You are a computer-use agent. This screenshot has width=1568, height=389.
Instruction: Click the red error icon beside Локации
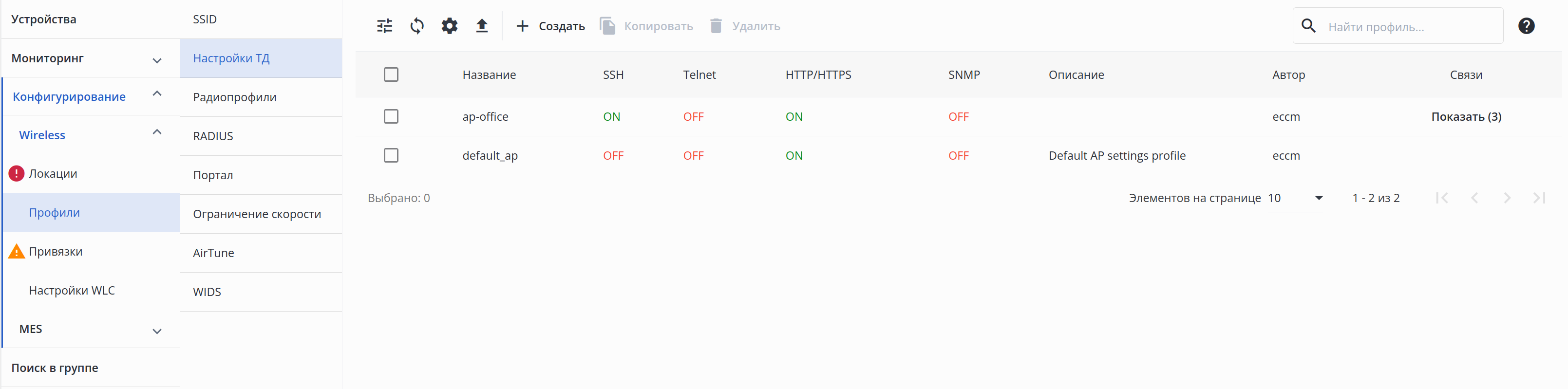coord(17,173)
